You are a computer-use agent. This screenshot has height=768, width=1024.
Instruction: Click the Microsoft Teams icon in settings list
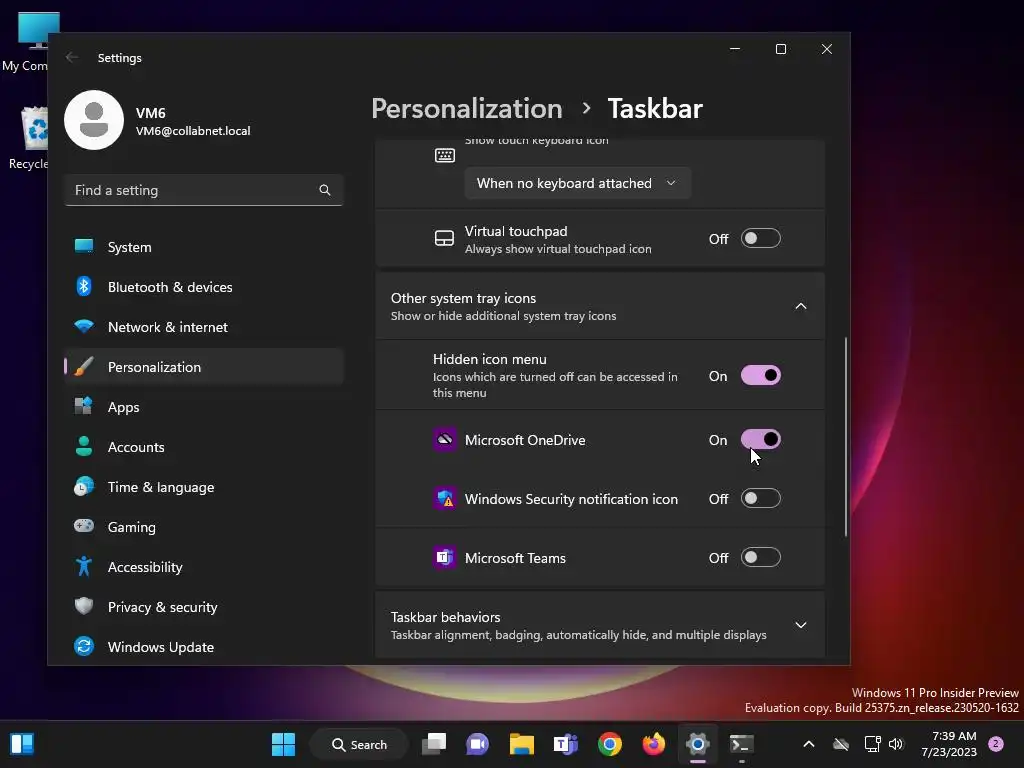click(x=445, y=557)
